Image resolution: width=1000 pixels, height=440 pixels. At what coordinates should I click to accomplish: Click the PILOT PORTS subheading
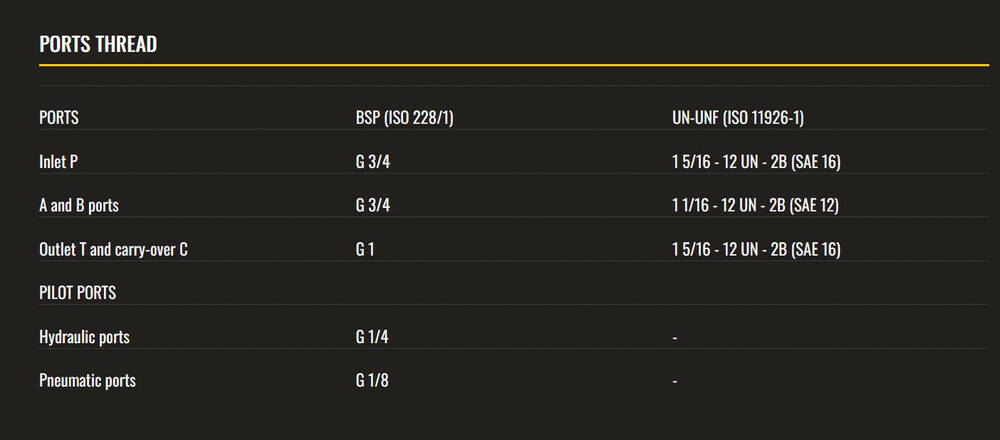coord(77,294)
